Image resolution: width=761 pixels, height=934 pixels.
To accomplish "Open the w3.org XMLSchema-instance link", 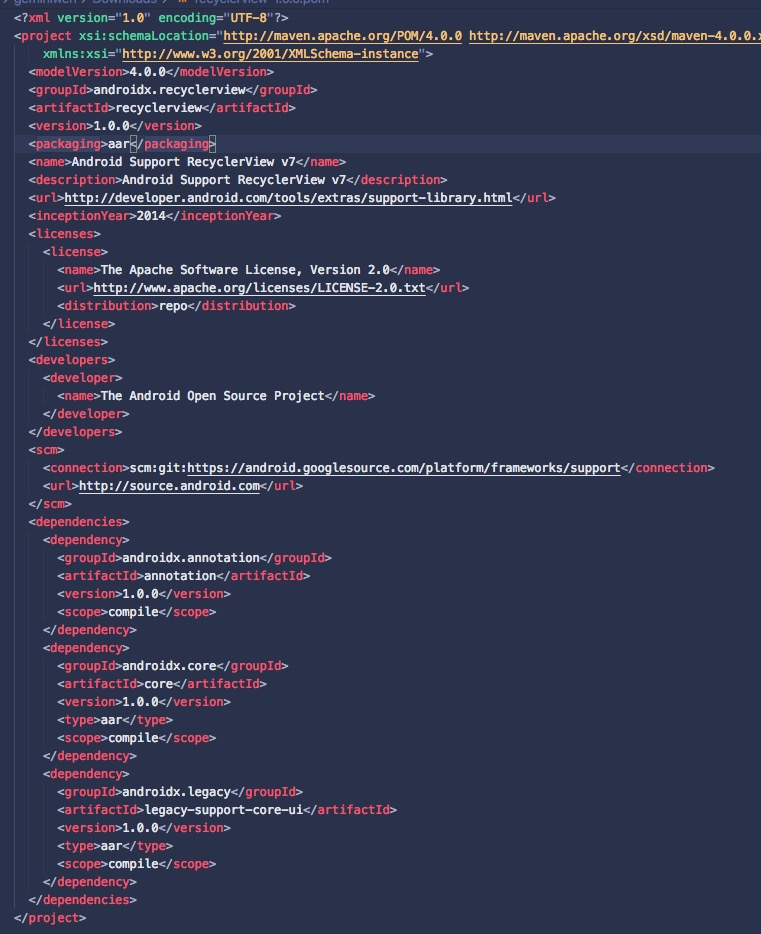I will pyautogui.click(x=270, y=54).
